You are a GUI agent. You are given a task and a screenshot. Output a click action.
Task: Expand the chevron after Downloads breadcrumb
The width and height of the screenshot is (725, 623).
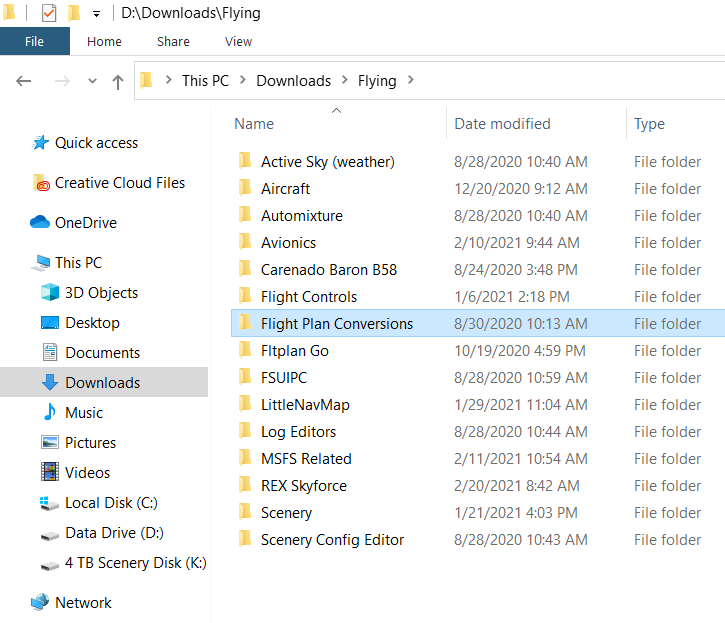(x=345, y=80)
